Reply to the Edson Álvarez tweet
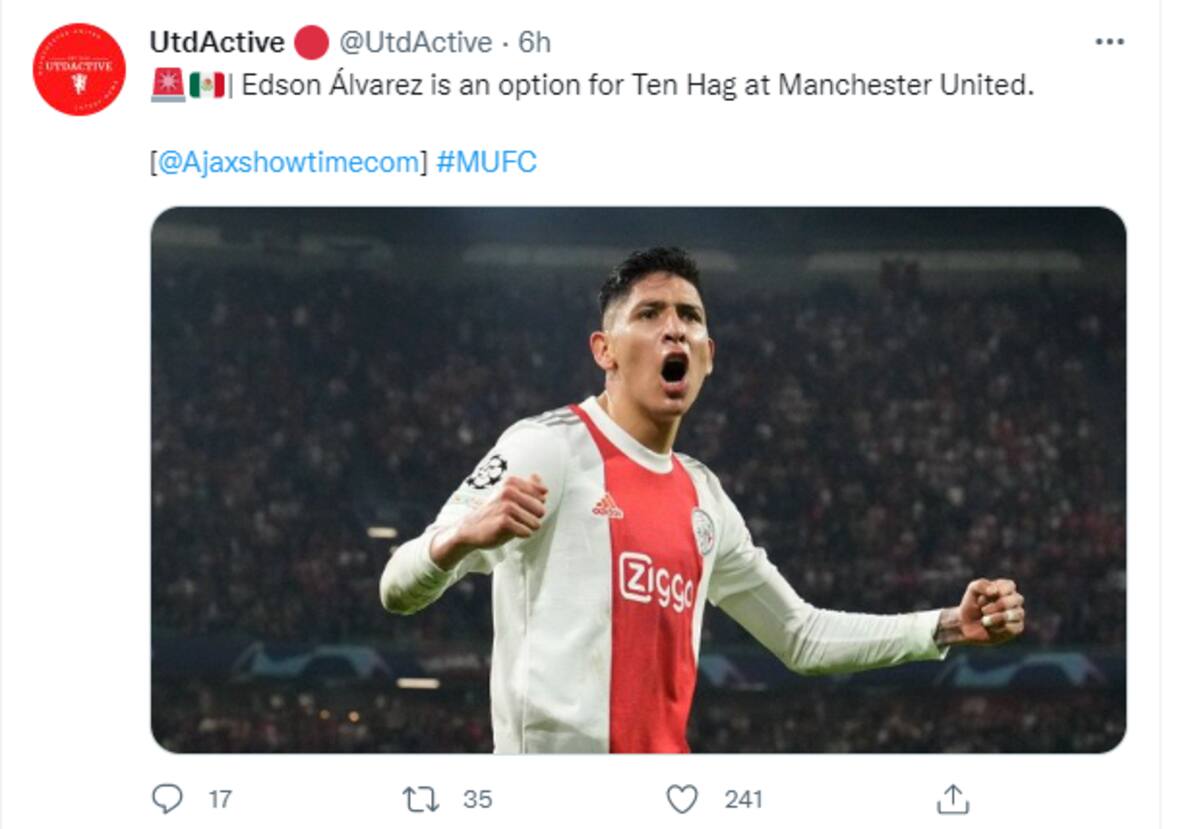This screenshot has width=1200, height=829. click(x=167, y=798)
